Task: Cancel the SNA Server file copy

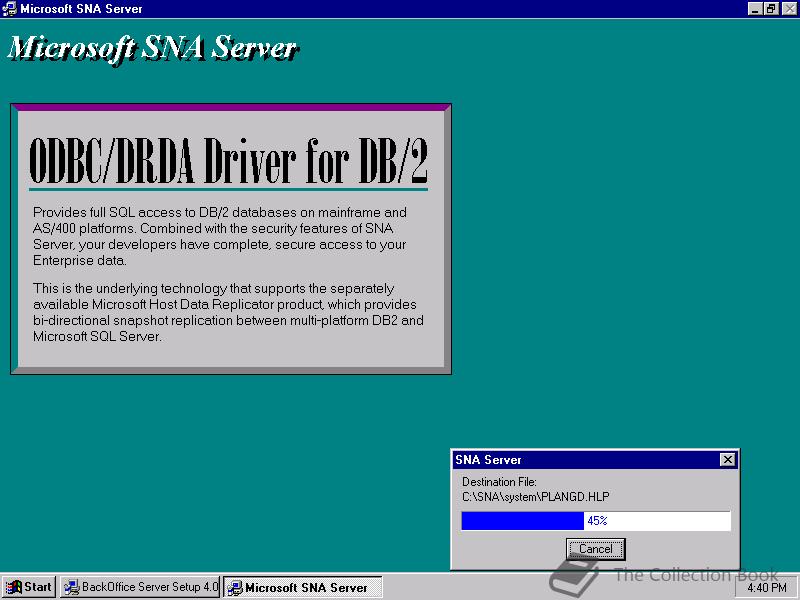Action: 595,549
